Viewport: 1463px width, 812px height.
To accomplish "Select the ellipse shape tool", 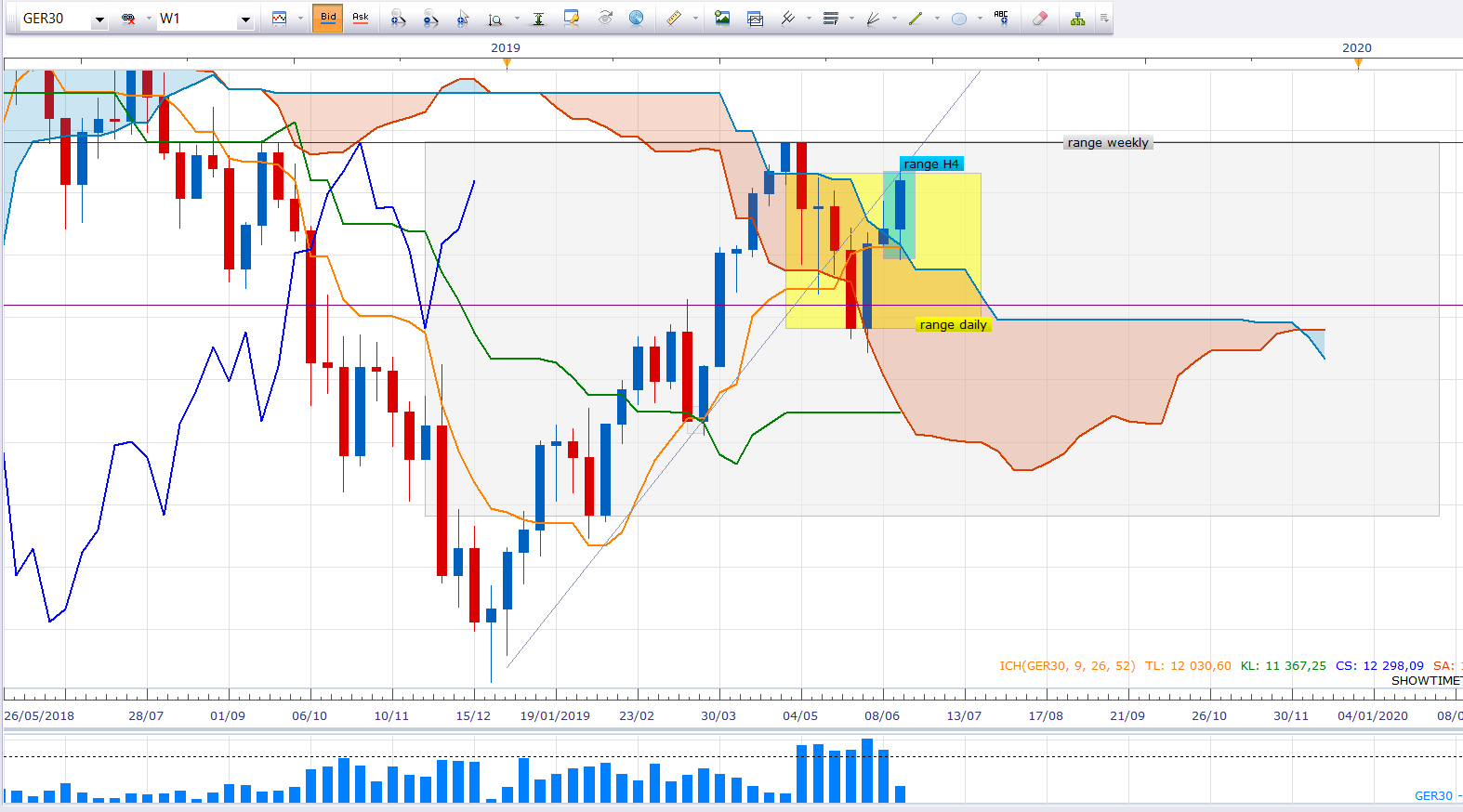I will 959,19.
